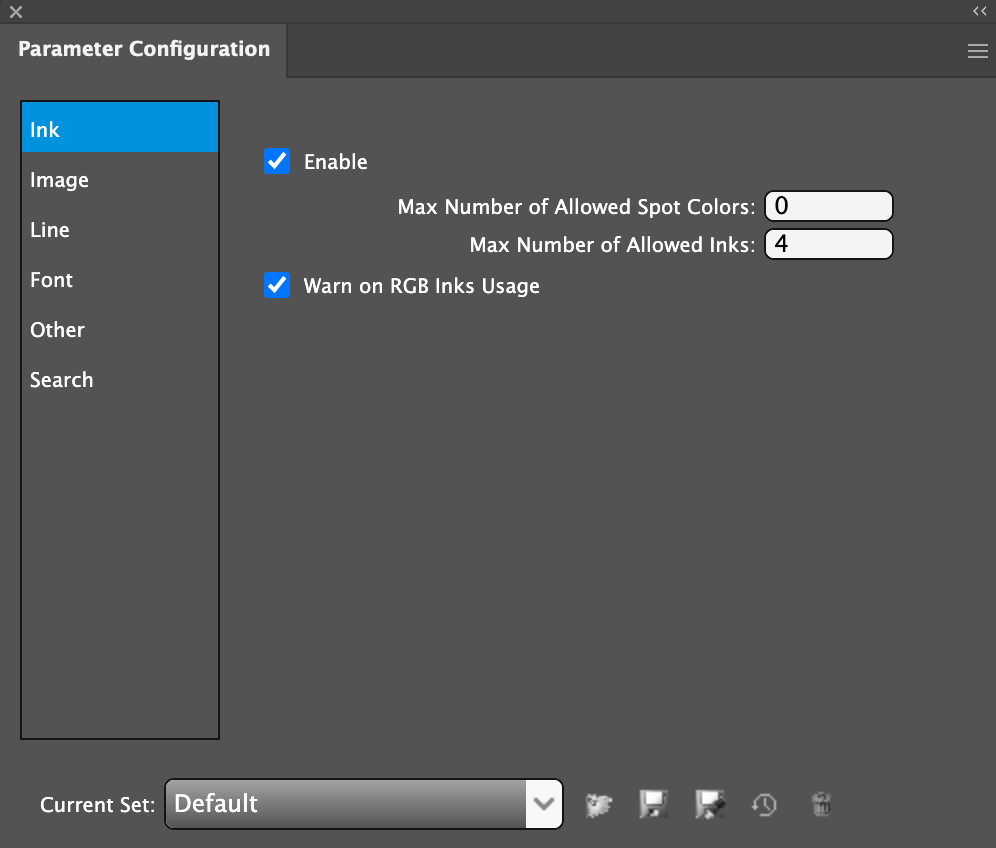Screen dimensions: 996x848
Task: Click the save-as floppy icon with pencil
Action: tap(709, 804)
